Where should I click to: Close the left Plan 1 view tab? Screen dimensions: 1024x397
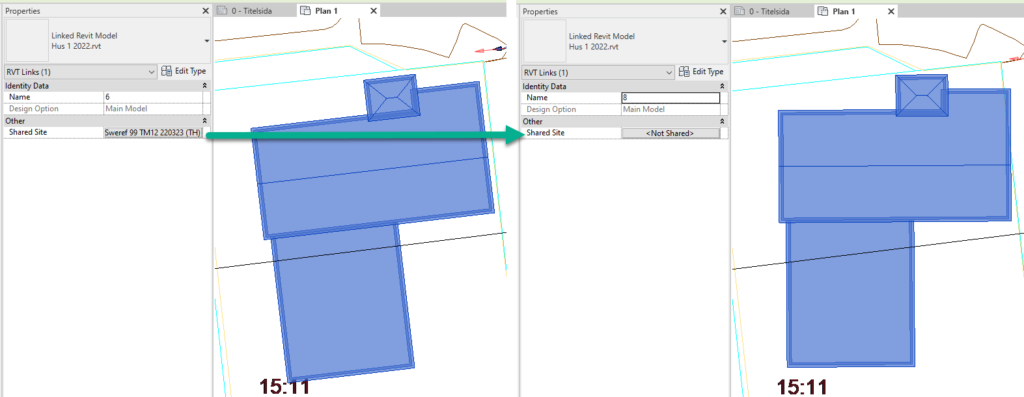373,11
